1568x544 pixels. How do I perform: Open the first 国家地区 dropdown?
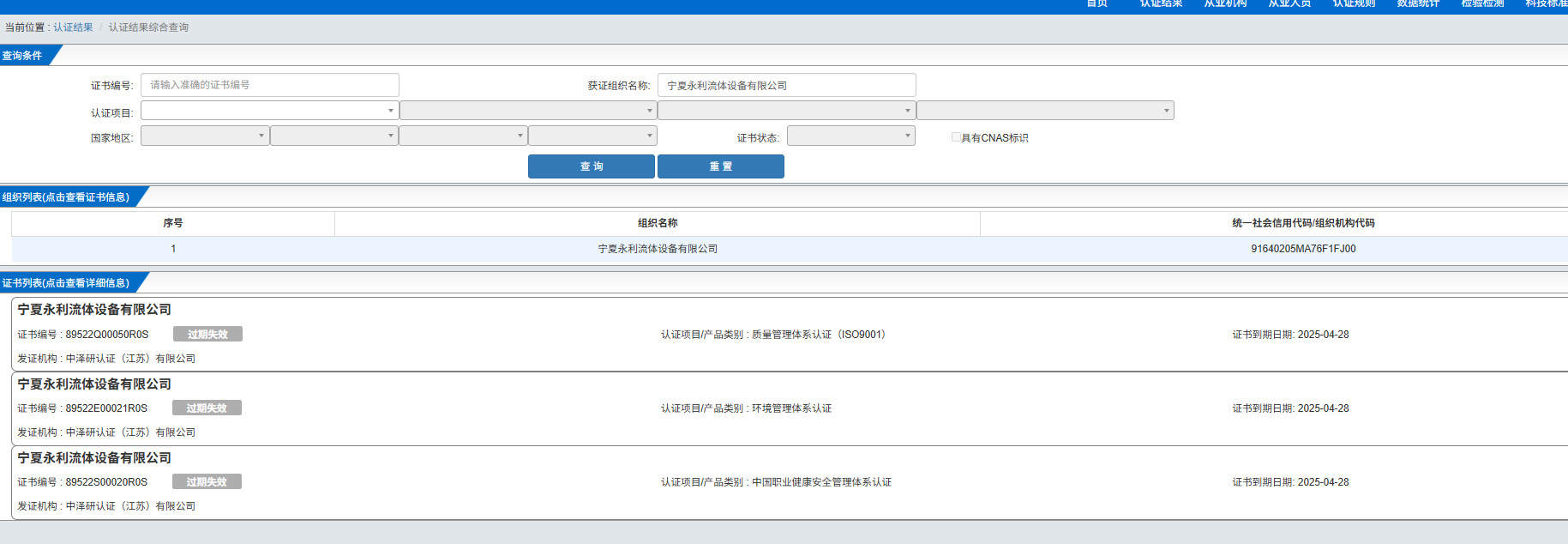205,136
